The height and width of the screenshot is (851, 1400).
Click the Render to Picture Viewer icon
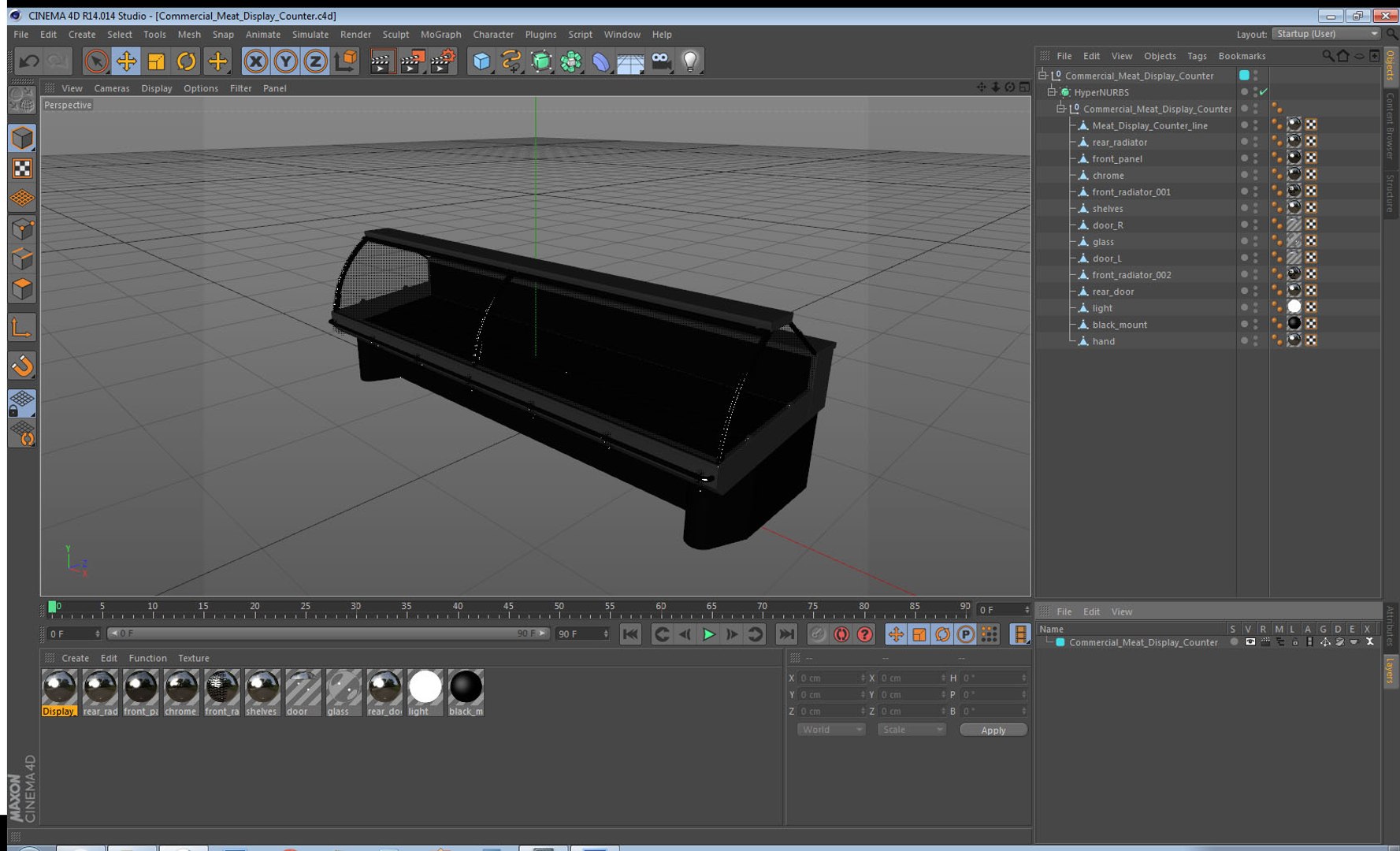411,61
